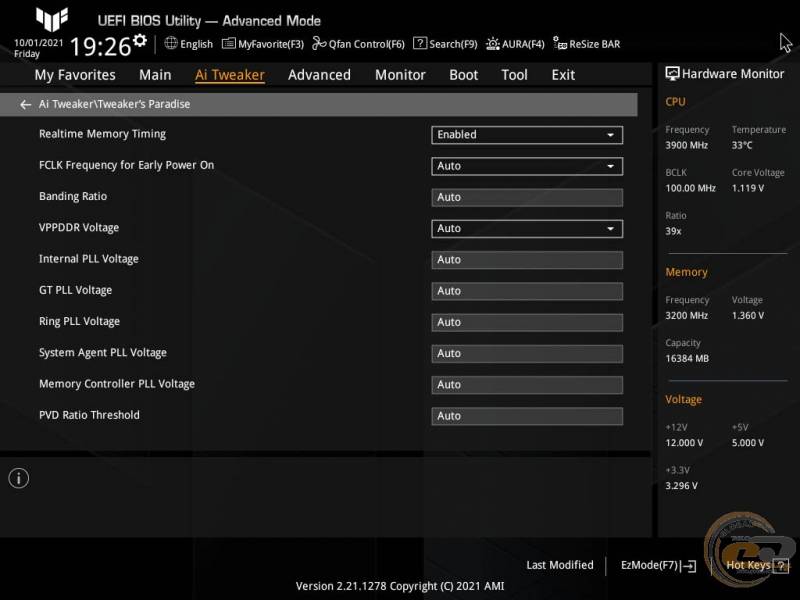Open AURA(F4) settings
The width and height of the screenshot is (800, 600).
tap(515, 44)
